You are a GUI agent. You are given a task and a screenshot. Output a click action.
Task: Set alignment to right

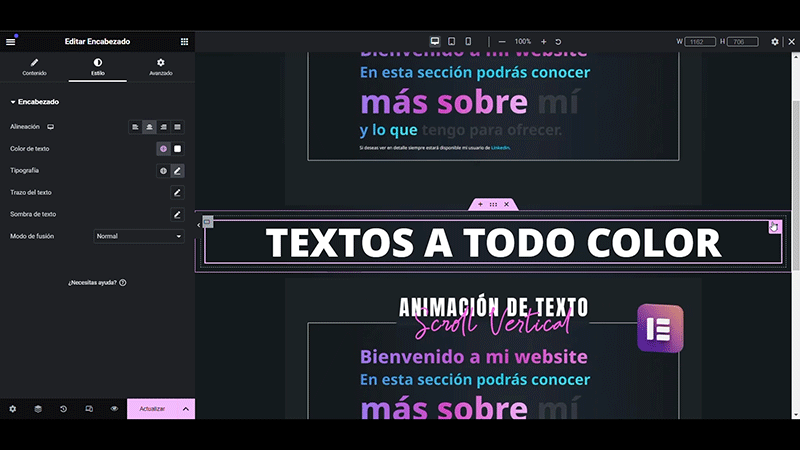[163, 127]
